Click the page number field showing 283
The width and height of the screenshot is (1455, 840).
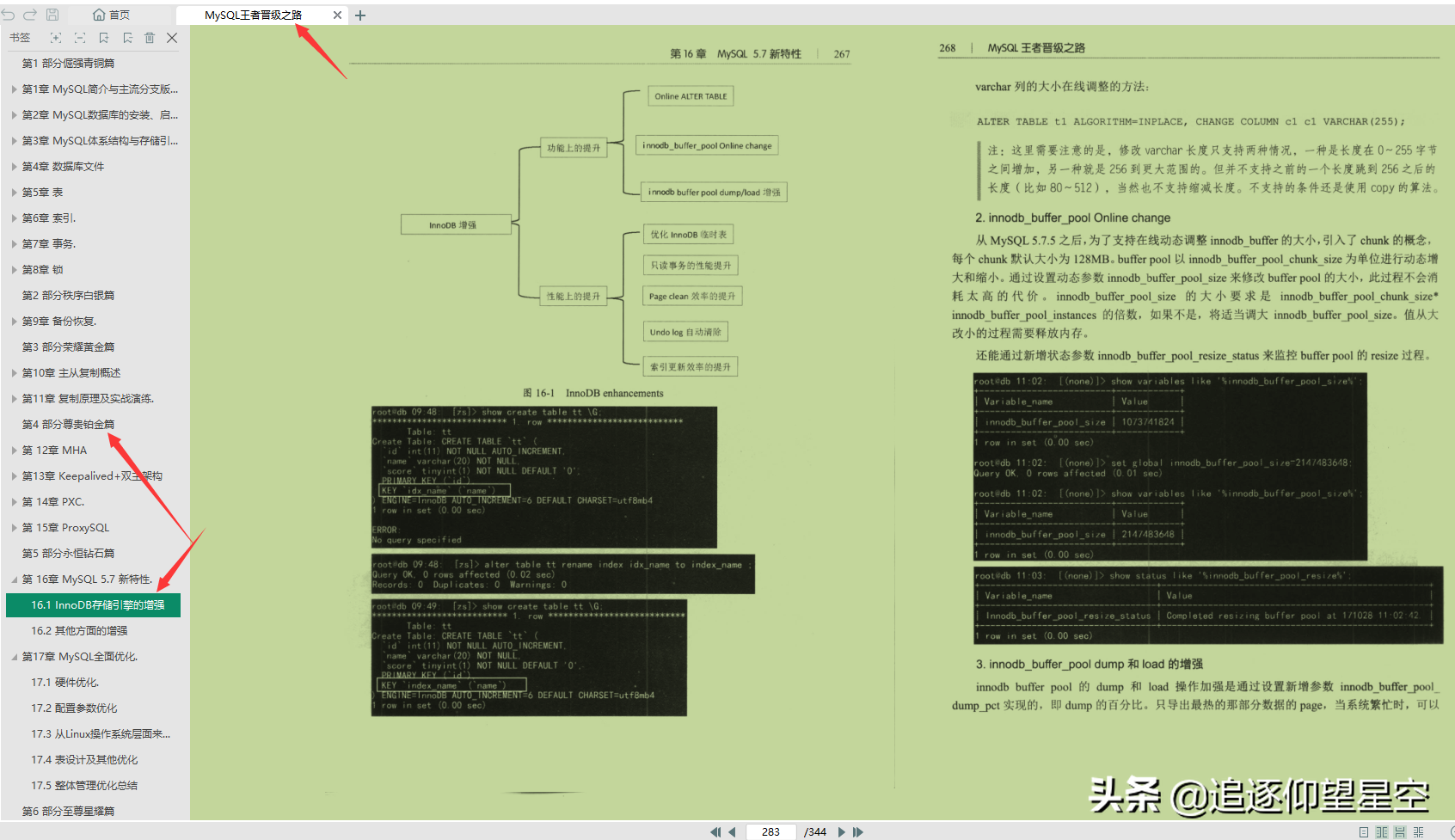(770, 831)
